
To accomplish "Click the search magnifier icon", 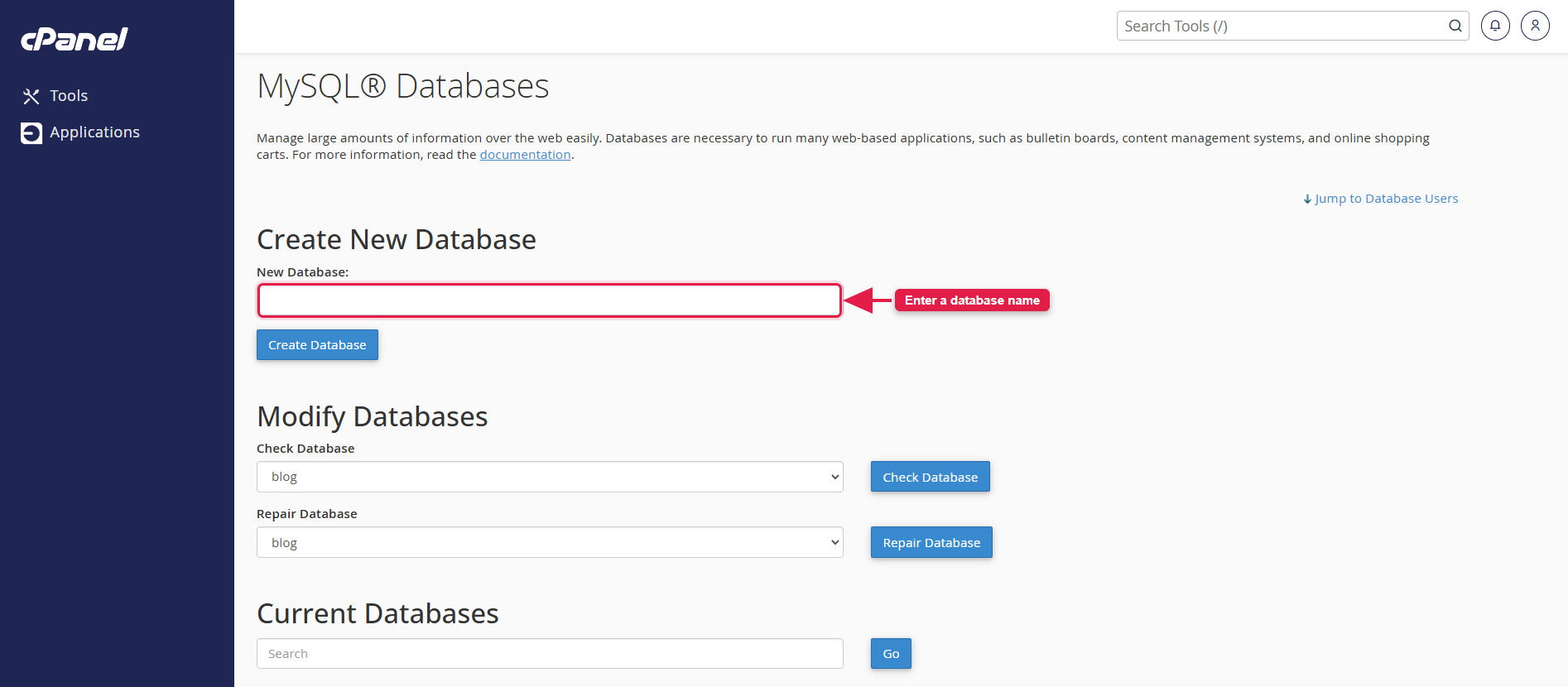I will pos(1455,26).
